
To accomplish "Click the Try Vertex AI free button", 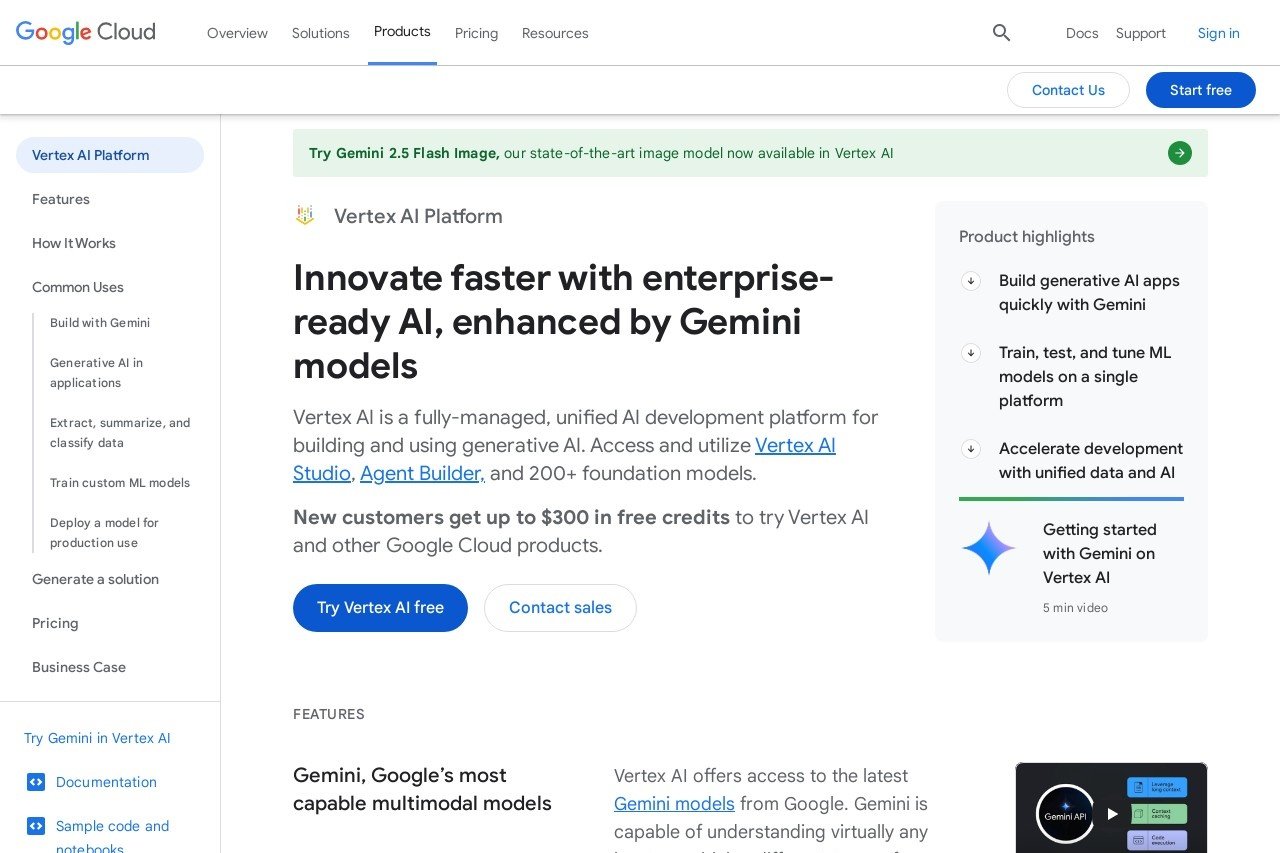I will tap(380, 608).
